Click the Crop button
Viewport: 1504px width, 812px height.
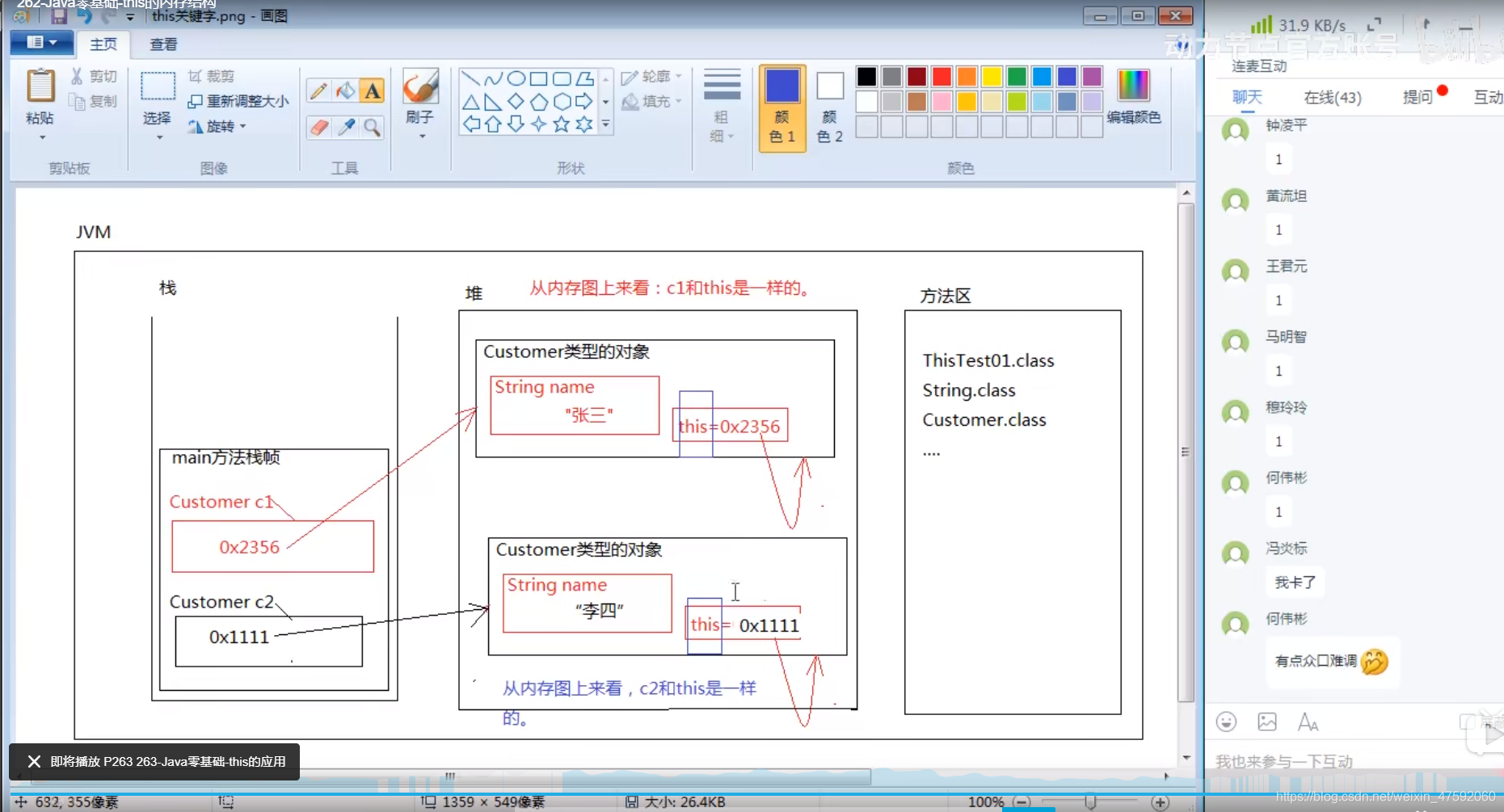point(212,76)
